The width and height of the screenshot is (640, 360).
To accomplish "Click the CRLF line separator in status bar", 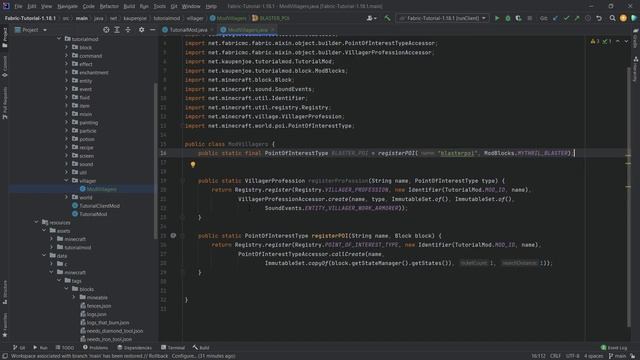I will pyautogui.click(x=555, y=356).
